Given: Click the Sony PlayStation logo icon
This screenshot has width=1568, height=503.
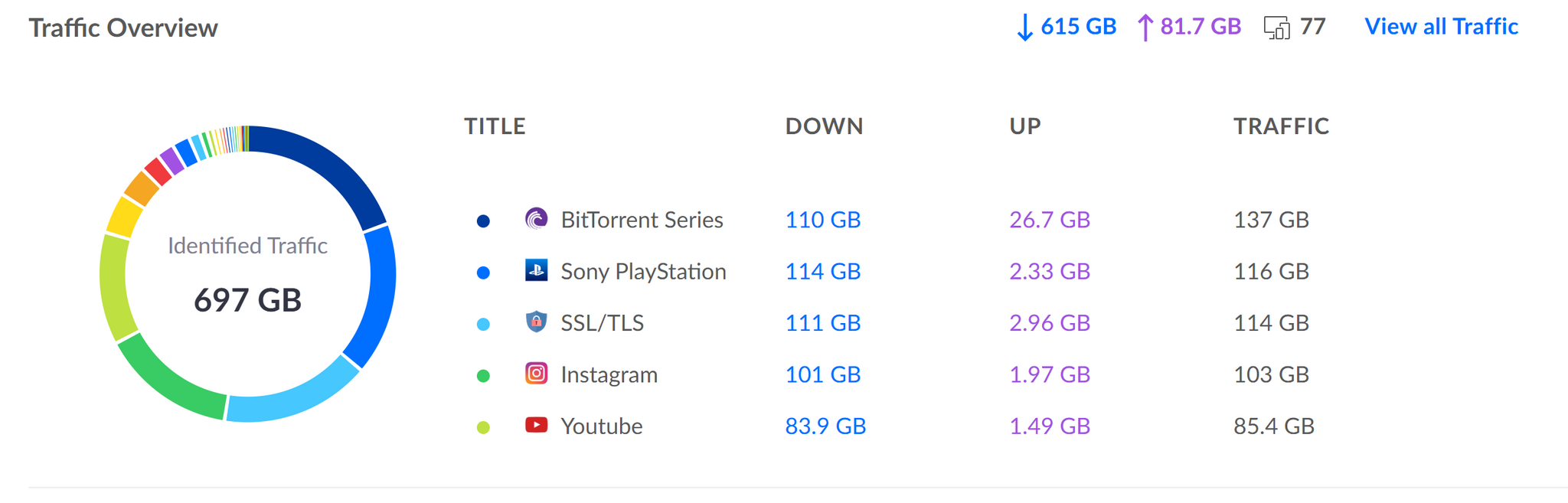Looking at the screenshot, I should pyautogui.click(x=536, y=270).
